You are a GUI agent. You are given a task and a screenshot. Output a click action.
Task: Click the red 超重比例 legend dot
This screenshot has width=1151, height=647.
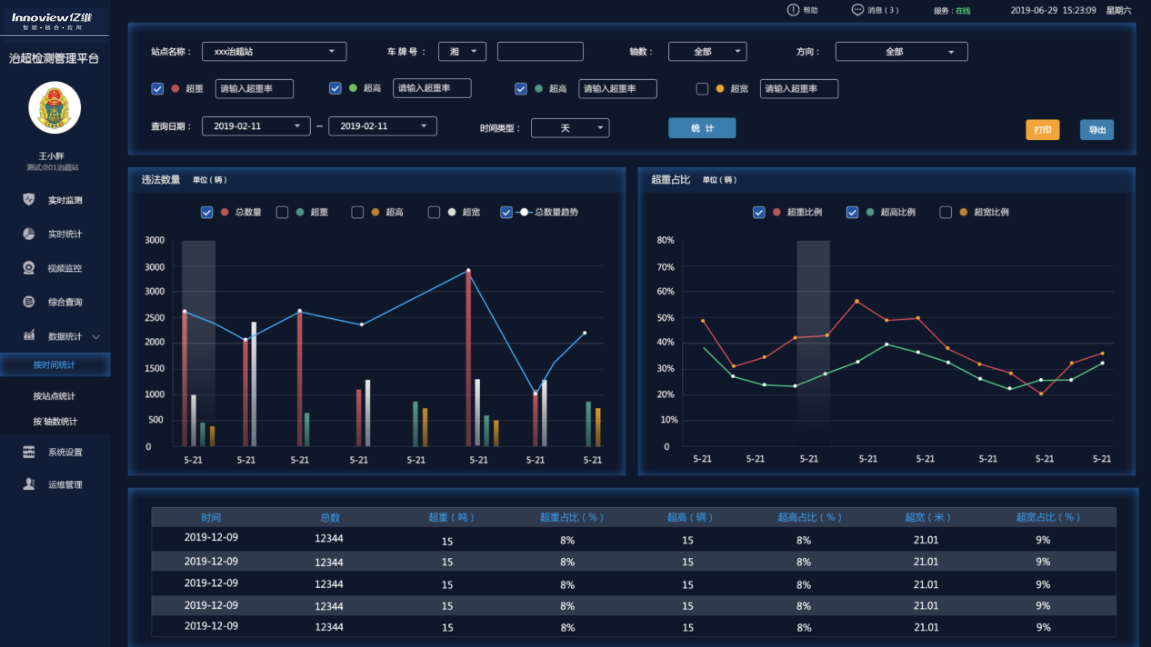pyautogui.click(x=777, y=212)
